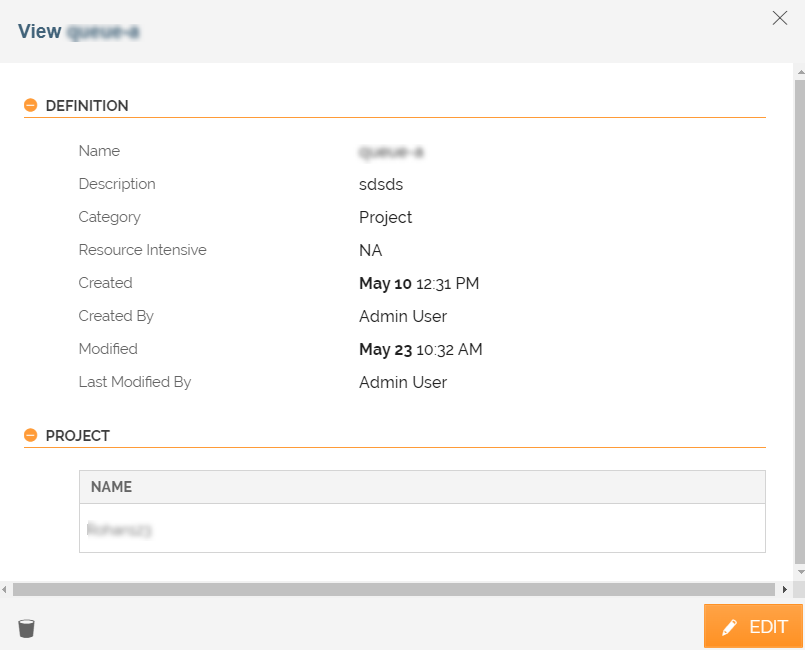Collapse the DEFINITION section with minus icon
Image resolution: width=805 pixels, height=650 pixels.
point(31,105)
